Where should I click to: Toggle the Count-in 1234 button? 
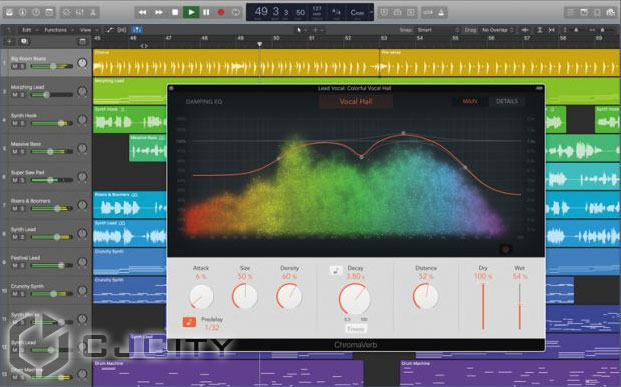[428, 12]
